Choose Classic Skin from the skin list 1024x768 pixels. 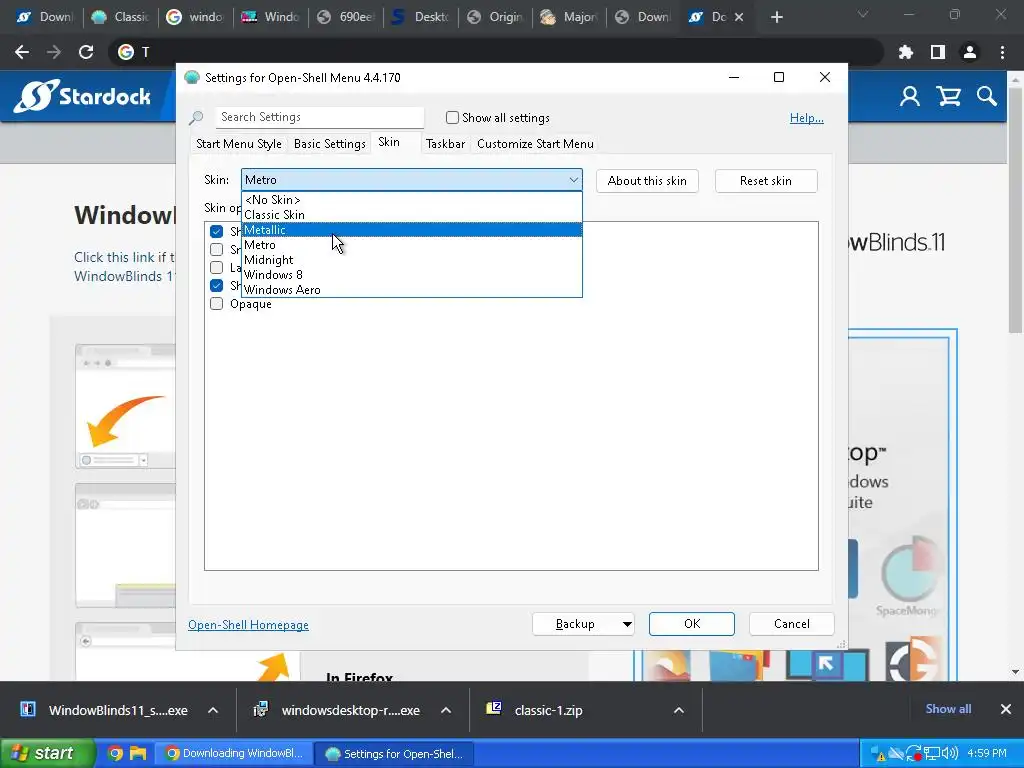pos(411,215)
